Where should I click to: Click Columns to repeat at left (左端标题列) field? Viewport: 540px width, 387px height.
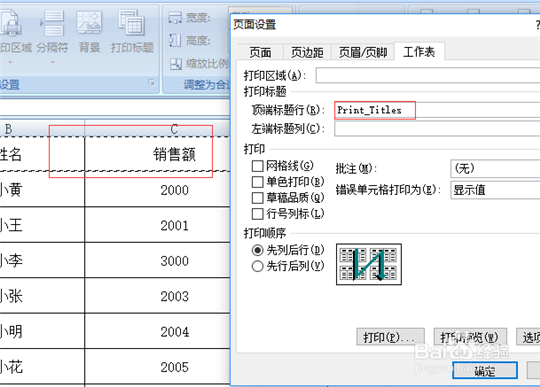pyautogui.click(x=437, y=129)
